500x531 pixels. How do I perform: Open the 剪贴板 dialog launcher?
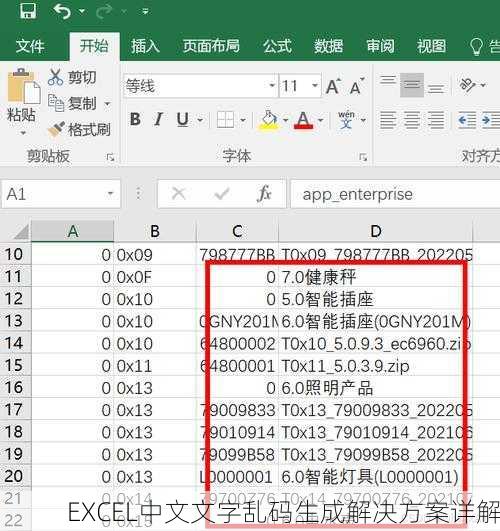110,157
